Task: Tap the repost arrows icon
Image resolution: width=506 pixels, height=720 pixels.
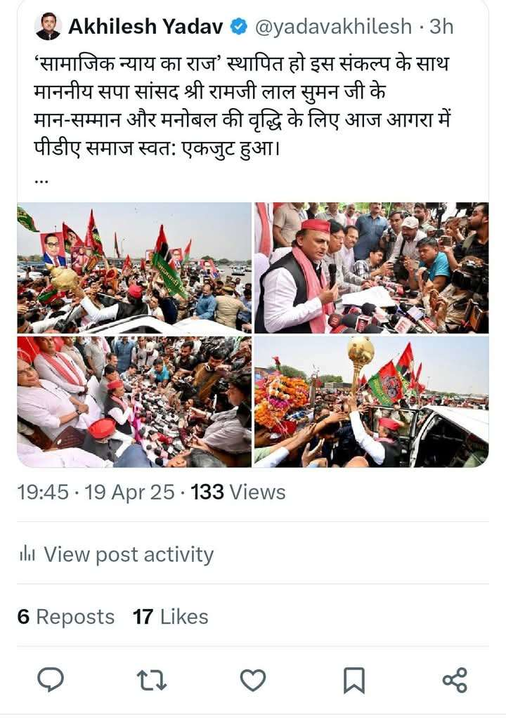Action: pyautogui.click(x=152, y=680)
